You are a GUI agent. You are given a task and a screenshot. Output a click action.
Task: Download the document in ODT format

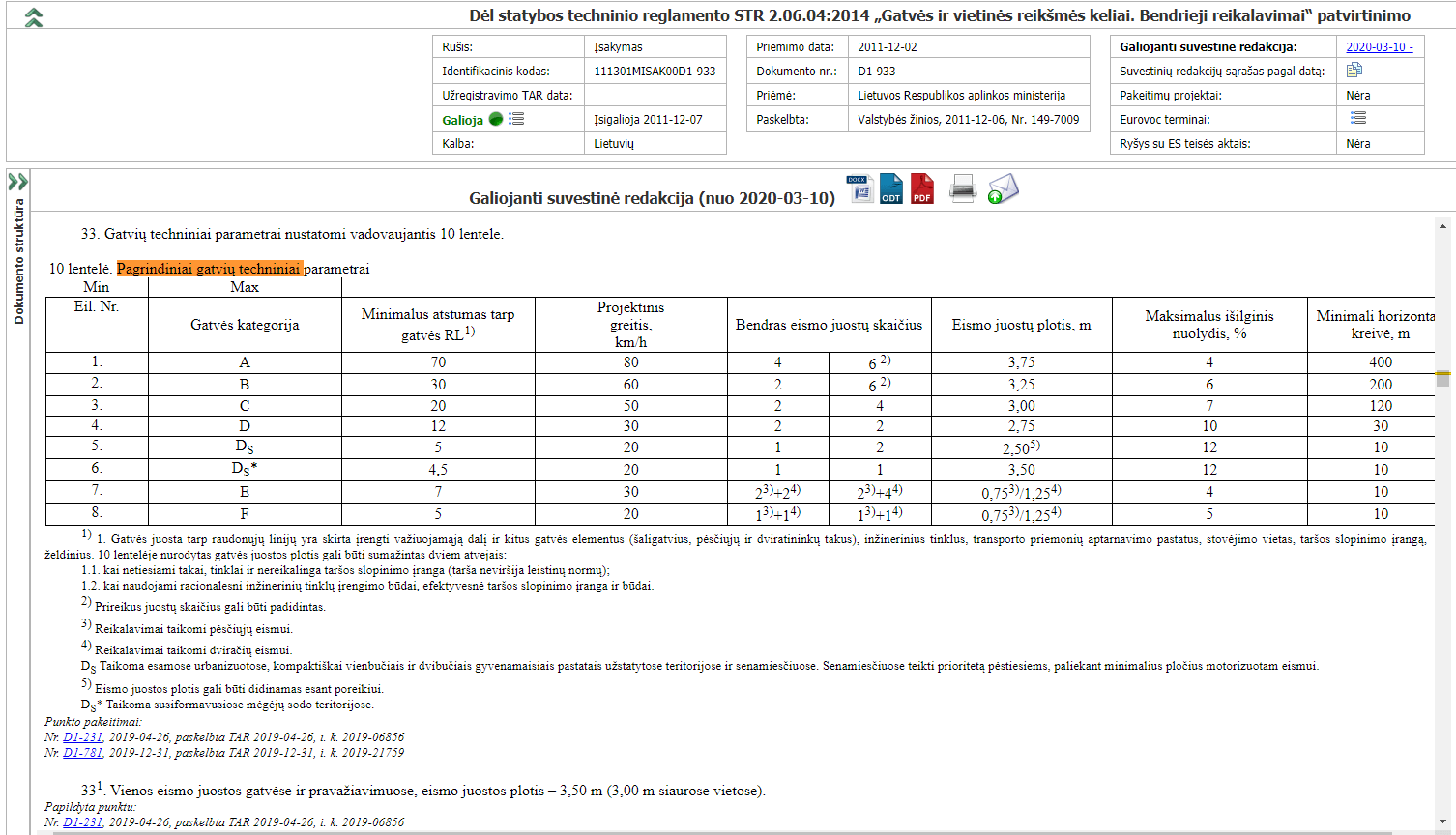(890, 188)
